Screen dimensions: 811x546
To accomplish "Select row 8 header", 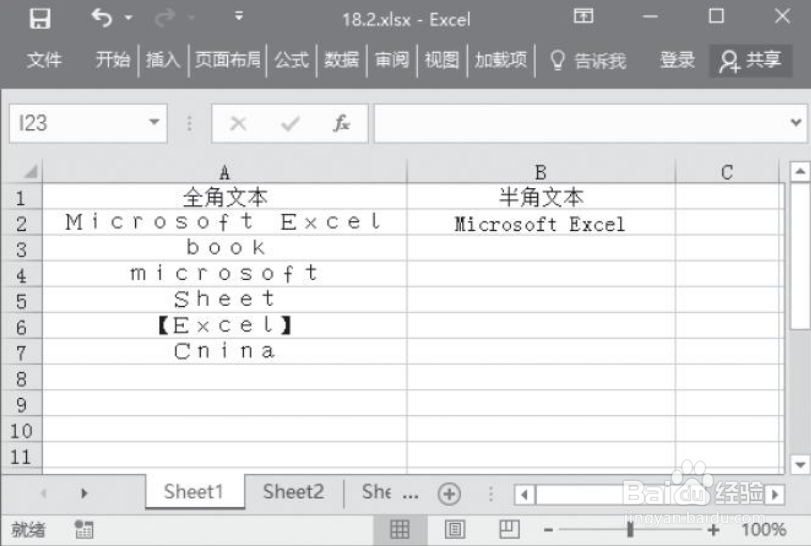I will [x=21, y=378].
